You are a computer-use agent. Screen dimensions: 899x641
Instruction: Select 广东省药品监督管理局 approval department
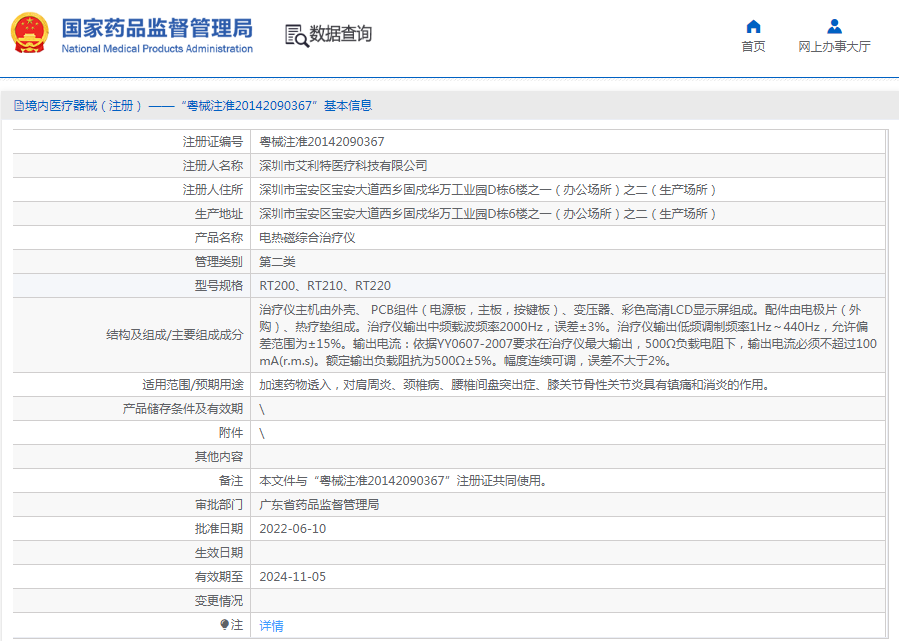pyautogui.click(x=319, y=505)
